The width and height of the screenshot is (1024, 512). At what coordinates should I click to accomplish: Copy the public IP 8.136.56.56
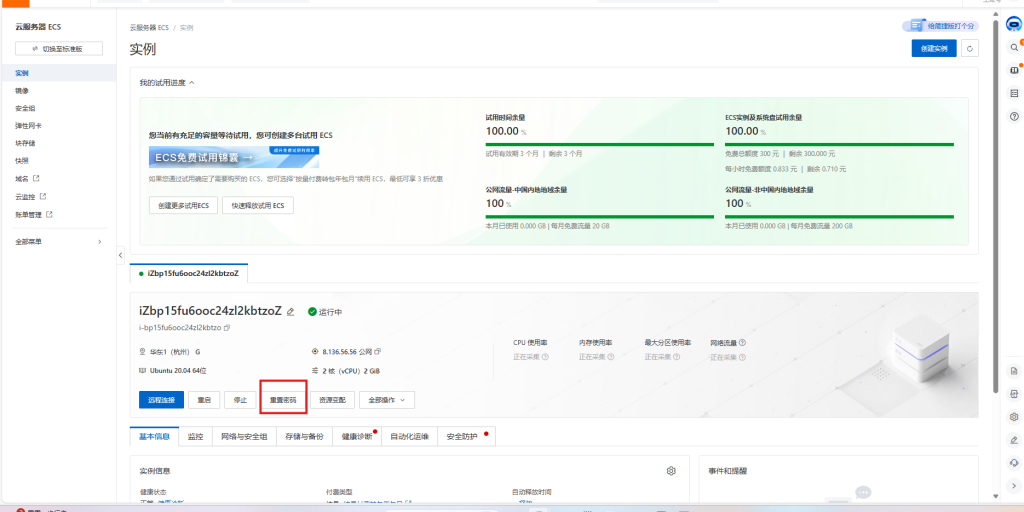pos(378,351)
